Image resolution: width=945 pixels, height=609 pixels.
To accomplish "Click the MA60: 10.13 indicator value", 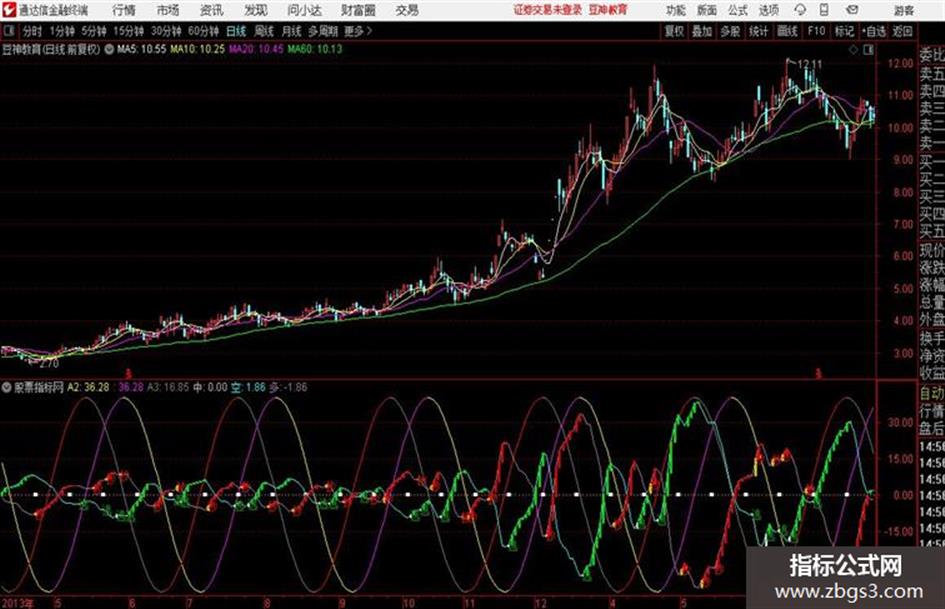I will coord(315,49).
